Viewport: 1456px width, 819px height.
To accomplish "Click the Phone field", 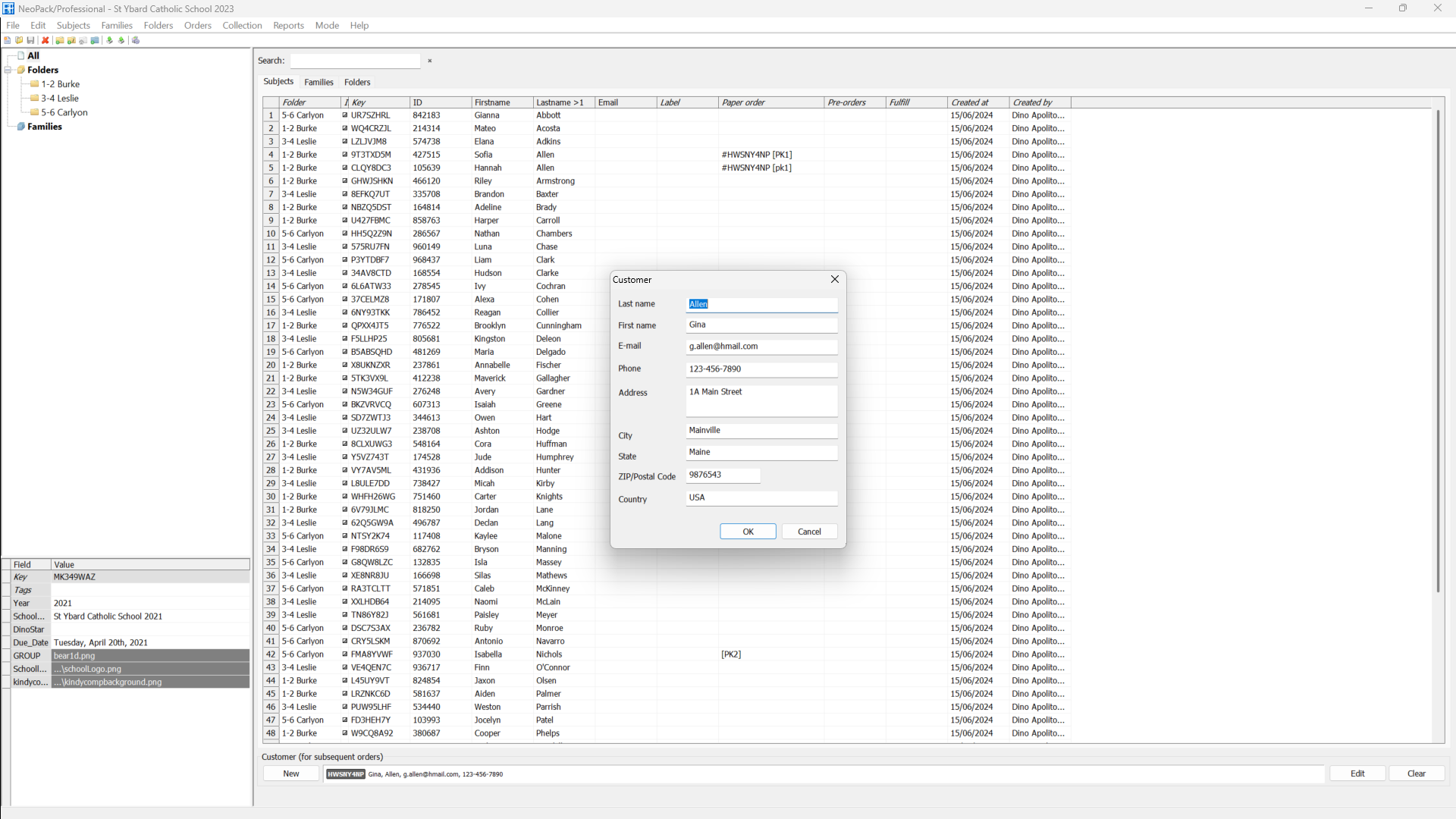I will 762,369.
